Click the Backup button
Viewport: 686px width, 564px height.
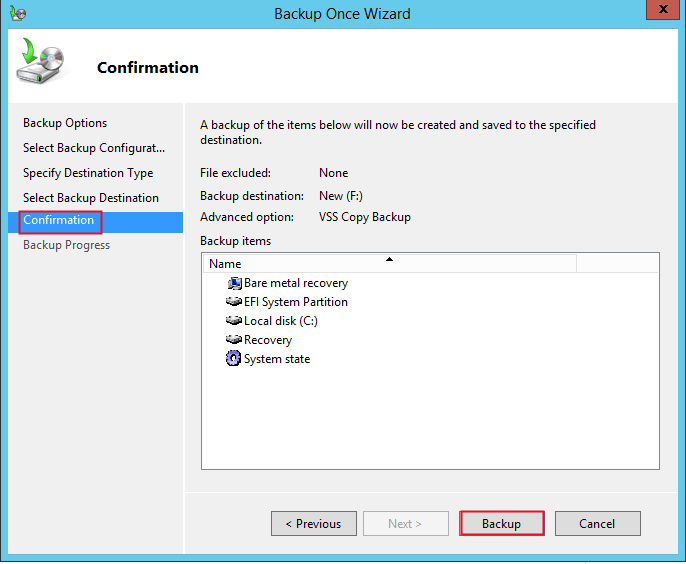[502, 523]
